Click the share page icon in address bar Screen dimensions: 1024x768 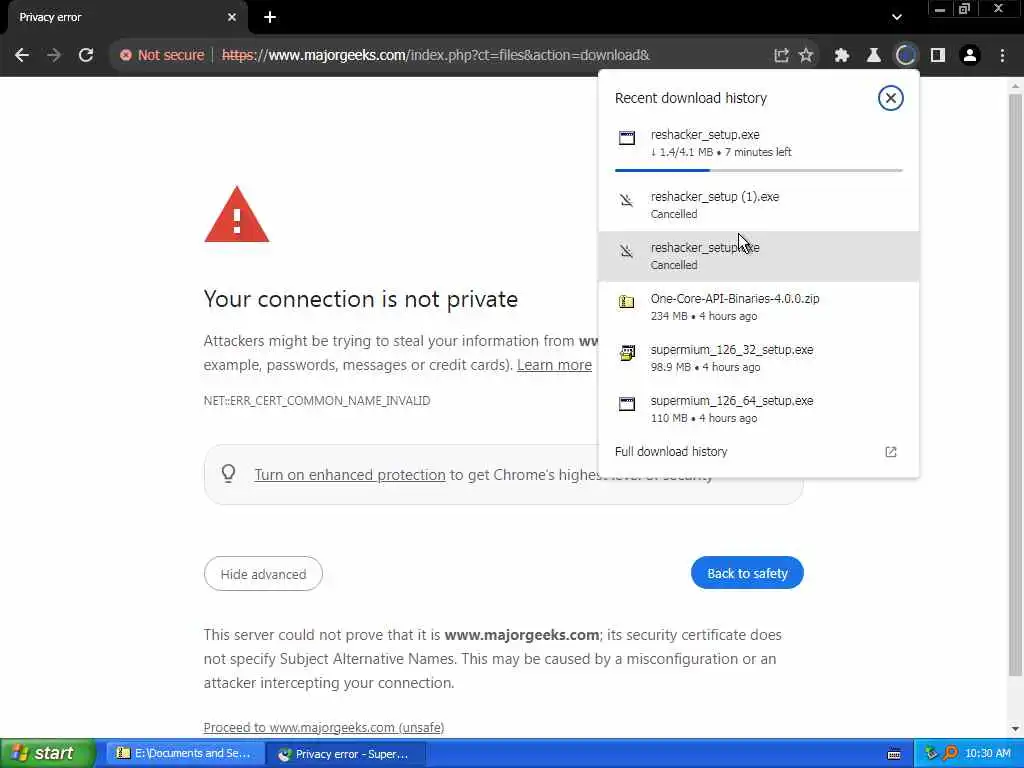(781, 55)
